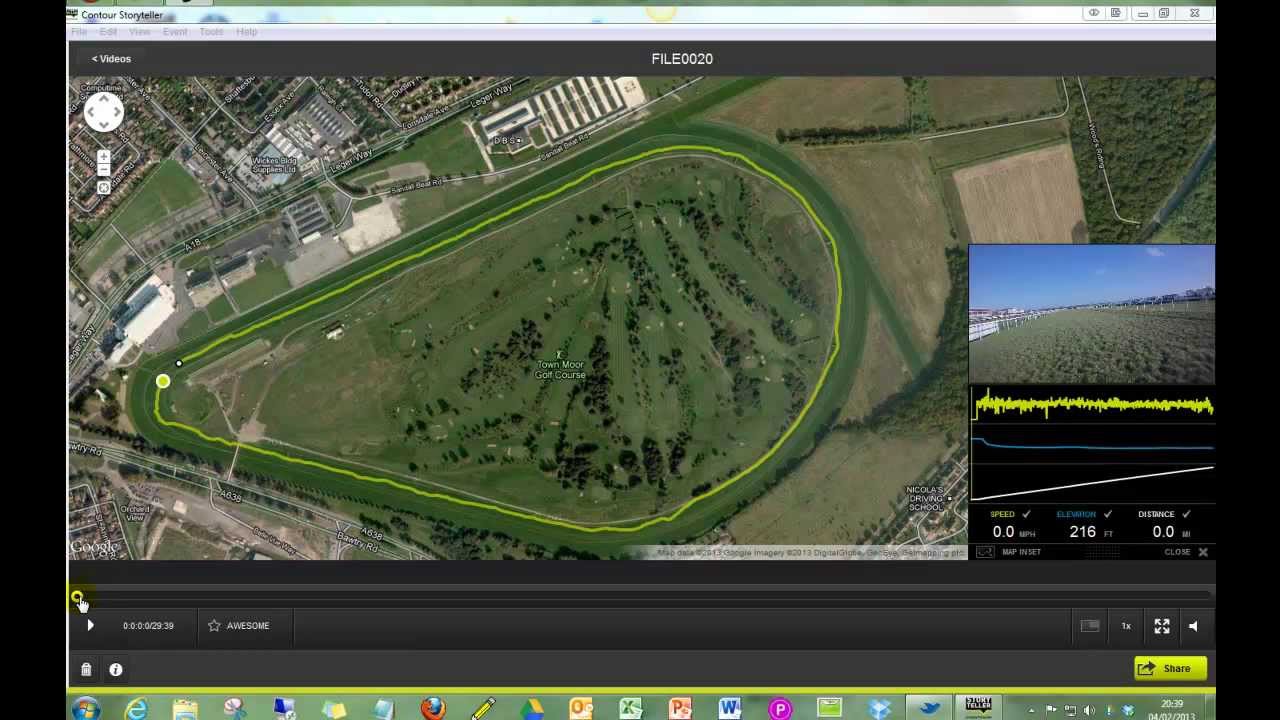The height and width of the screenshot is (720, 1280).
Task: Open the Edit menu
Action: pos(108,32)
